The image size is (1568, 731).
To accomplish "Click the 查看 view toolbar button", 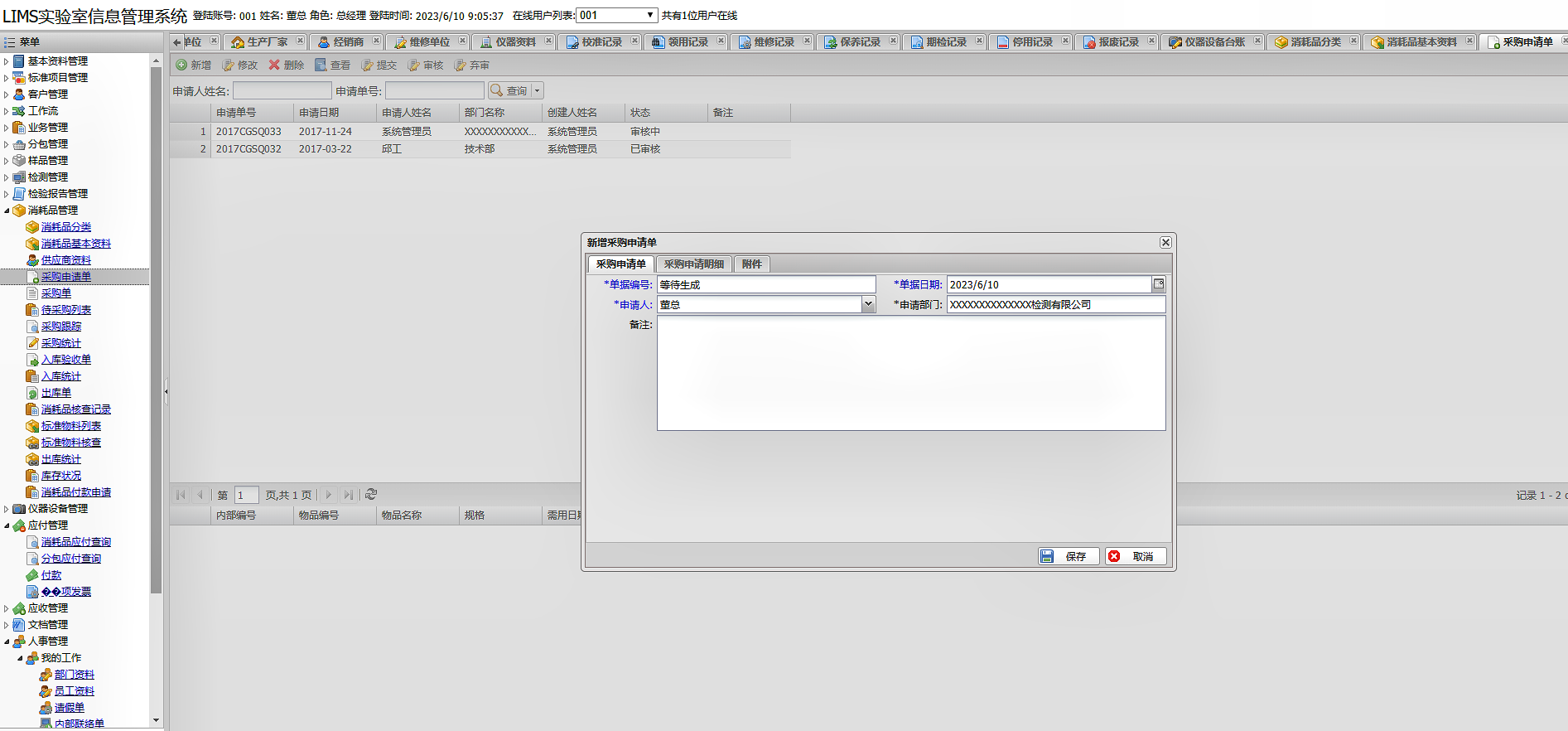I will 332,65.
